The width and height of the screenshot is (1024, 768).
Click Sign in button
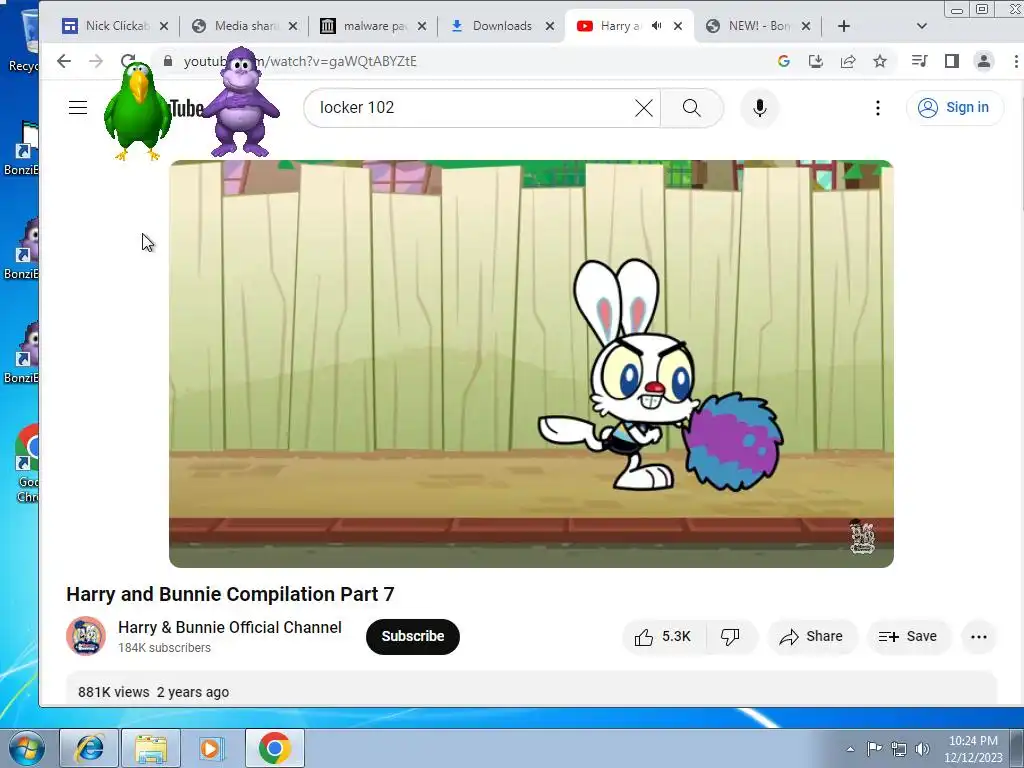(x=954, y=108)
